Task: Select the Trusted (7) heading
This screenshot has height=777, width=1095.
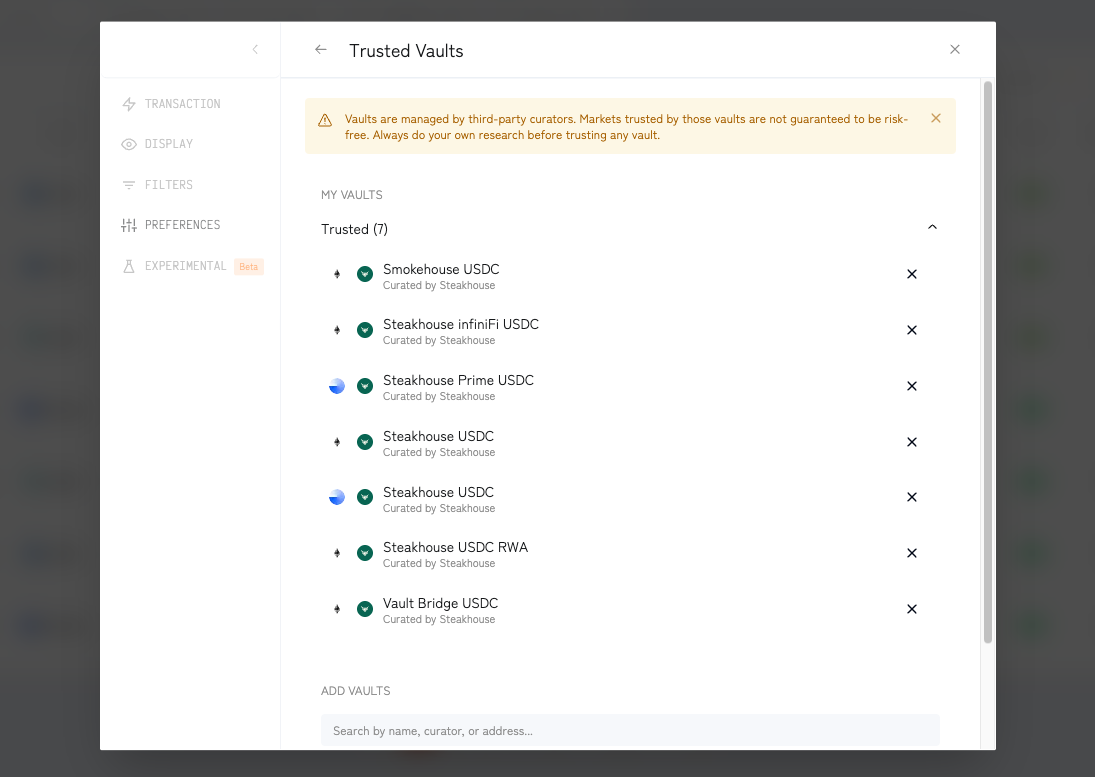Action: click(354, 229)
